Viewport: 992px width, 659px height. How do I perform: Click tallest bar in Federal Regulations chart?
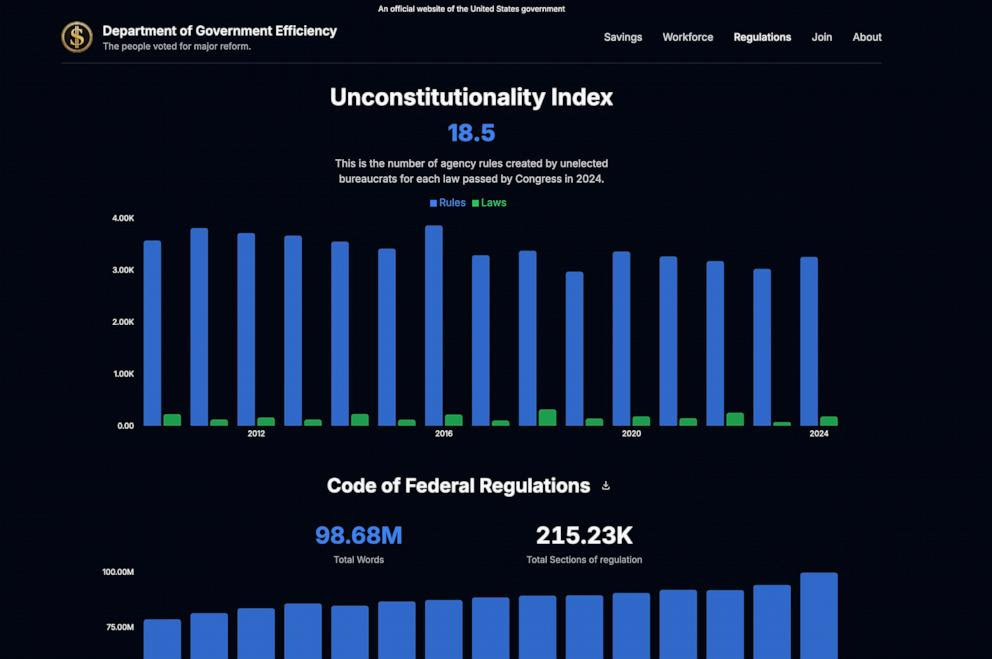(x=819, y=615)
